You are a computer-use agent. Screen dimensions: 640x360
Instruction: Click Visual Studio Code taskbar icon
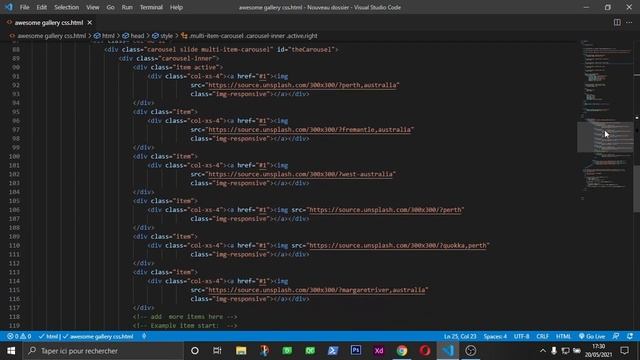pos(448,351)
